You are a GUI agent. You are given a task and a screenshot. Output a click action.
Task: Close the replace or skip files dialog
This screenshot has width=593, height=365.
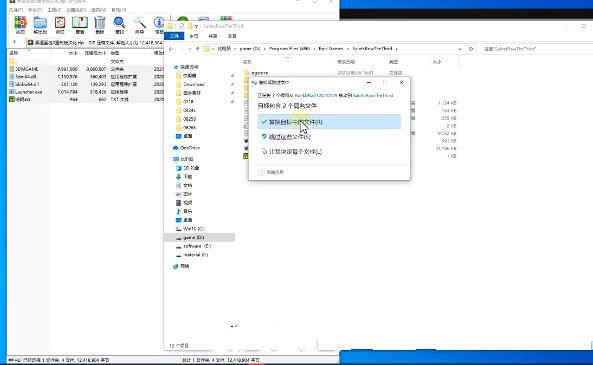pyautogui.click(x=402, y=83)
